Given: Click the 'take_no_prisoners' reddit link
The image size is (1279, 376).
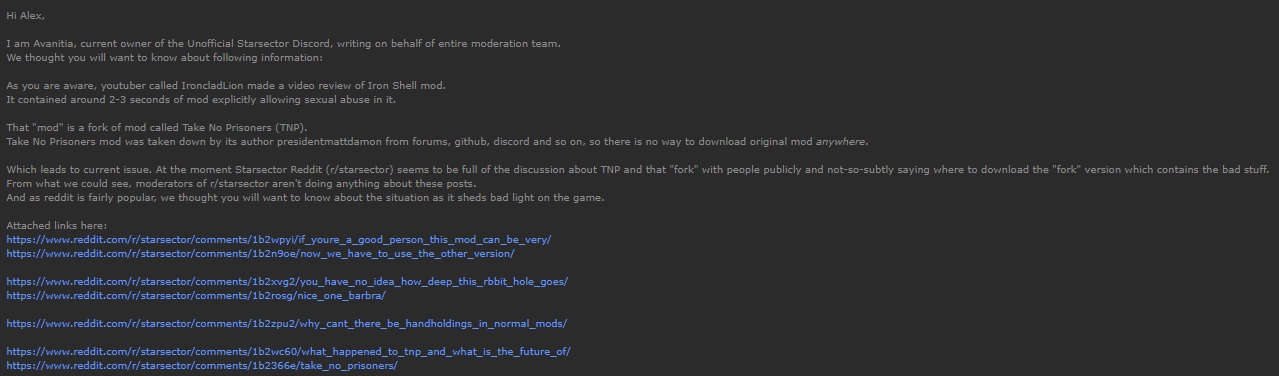Looking at the screenshot, I should [x=202, y=366].
